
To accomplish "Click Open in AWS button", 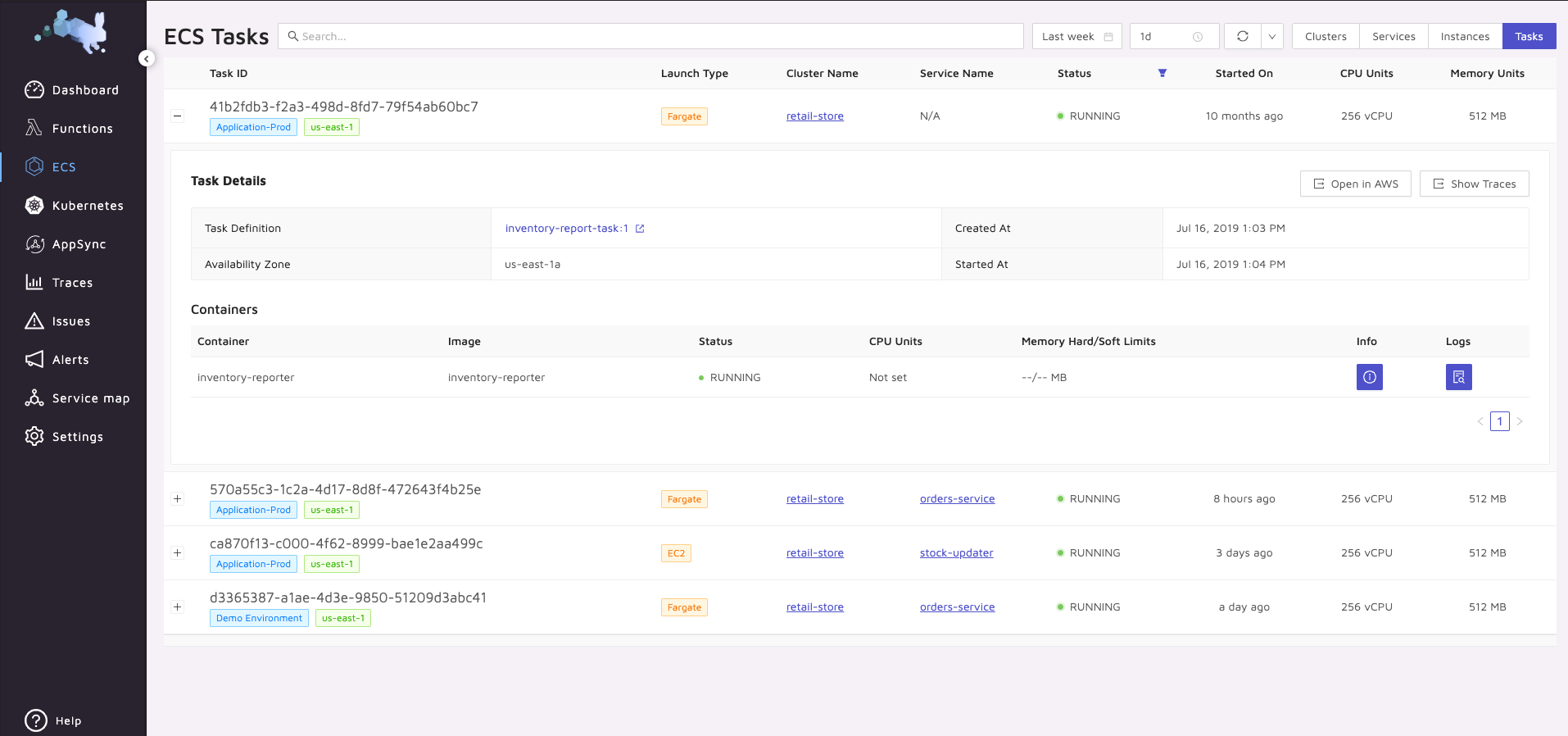I will pos(1355,184).
